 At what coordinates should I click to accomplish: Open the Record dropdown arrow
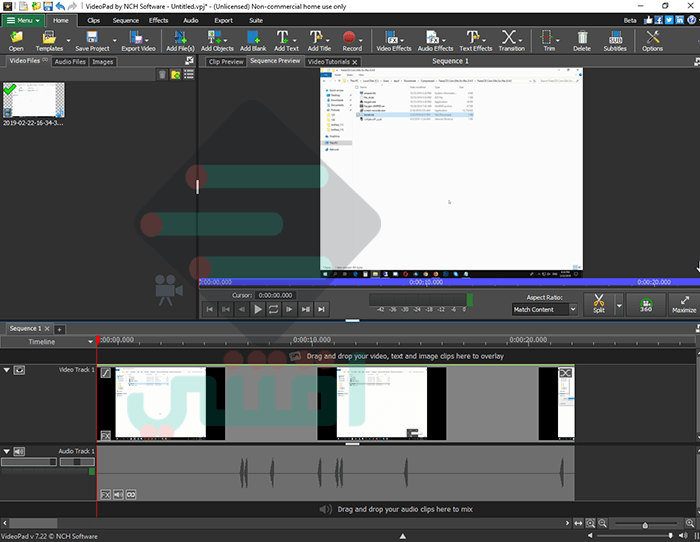[x=360, y=41]
